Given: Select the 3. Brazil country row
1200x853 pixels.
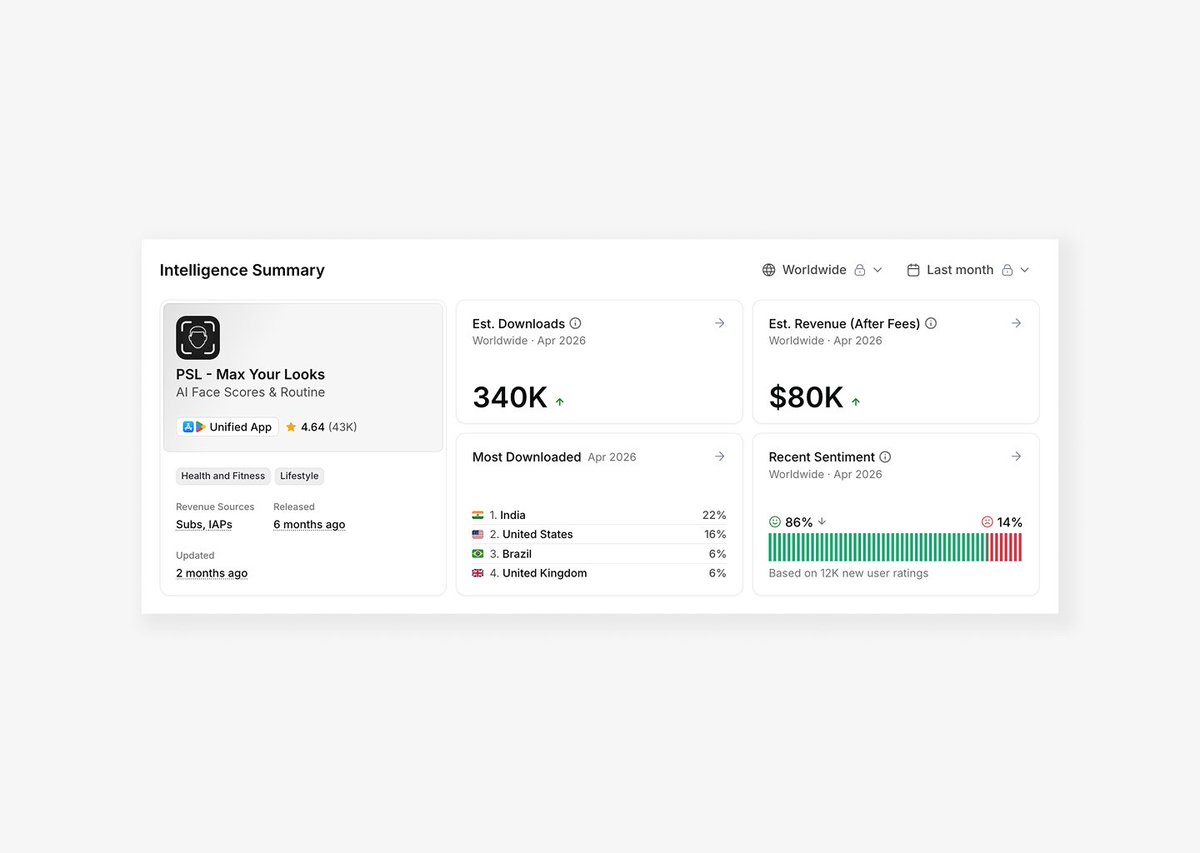Looking at the screenshot, I should click(x=599, y=554).
